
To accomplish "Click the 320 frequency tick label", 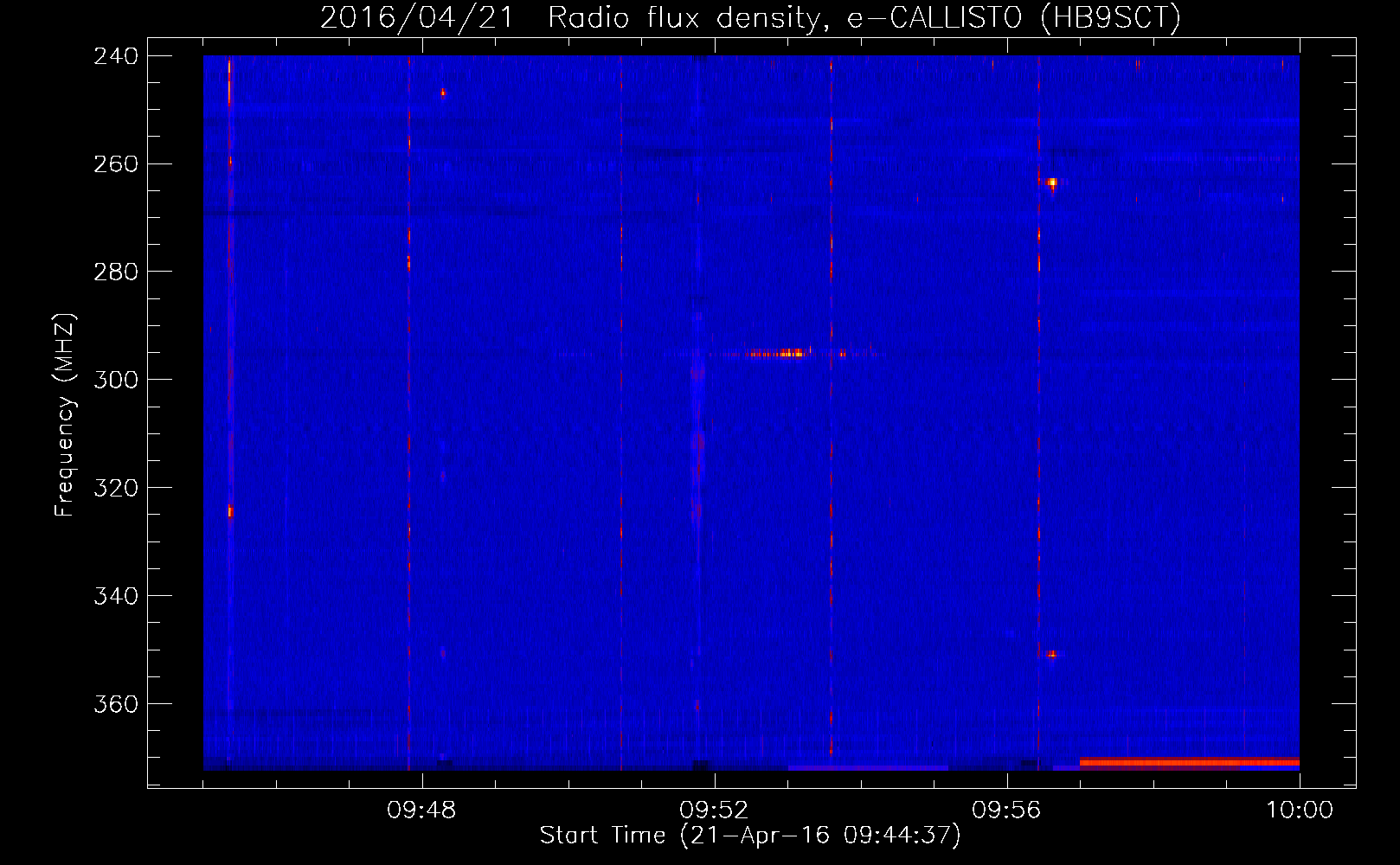I will pyautogui.click(x=116, y=488).
